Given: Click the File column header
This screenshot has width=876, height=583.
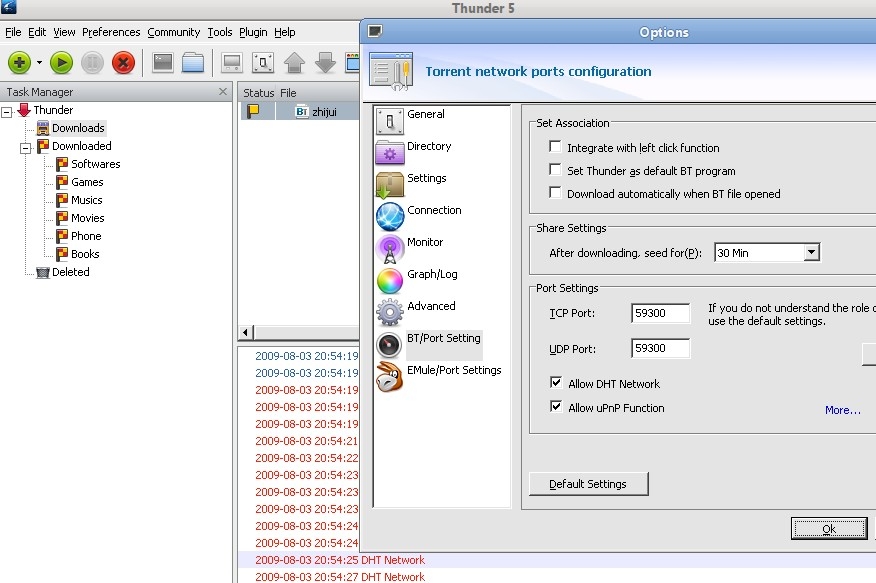Looking at the screenshot, I should pyautogui.click(x=288, y=93).
